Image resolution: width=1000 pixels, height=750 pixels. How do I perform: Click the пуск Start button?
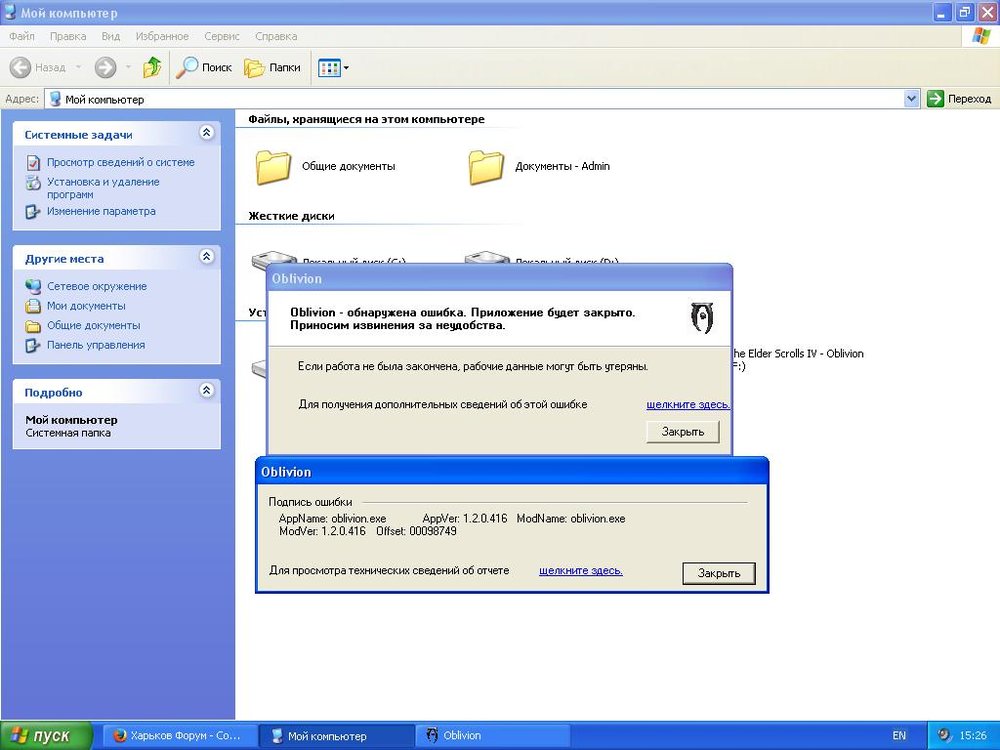coord(46,736)
